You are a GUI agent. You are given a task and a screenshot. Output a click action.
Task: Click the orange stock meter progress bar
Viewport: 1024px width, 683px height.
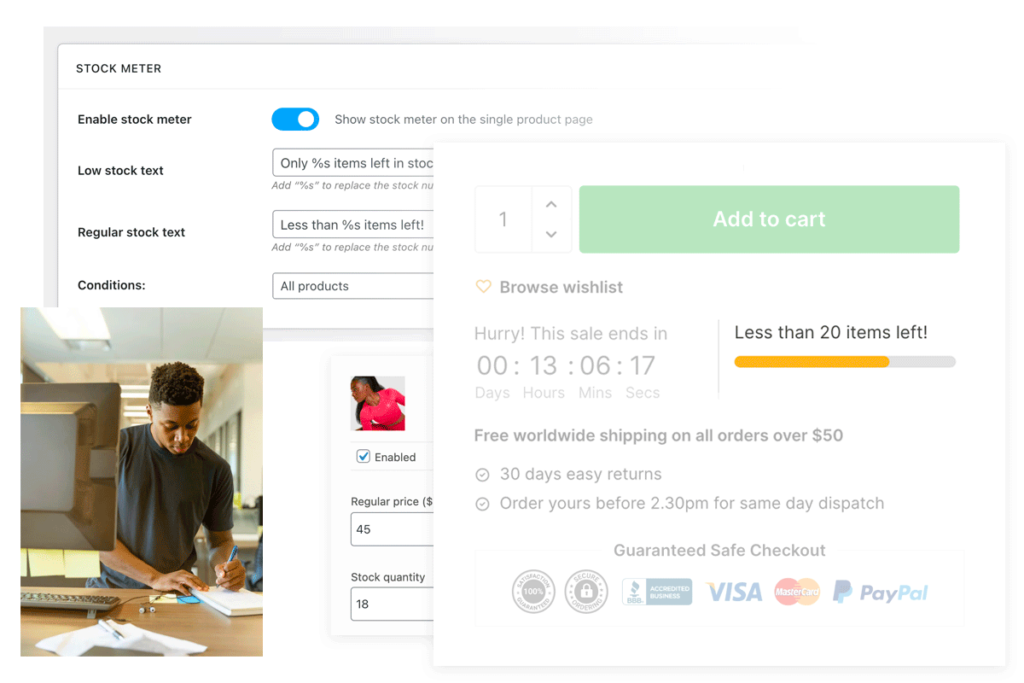point(810,361)
